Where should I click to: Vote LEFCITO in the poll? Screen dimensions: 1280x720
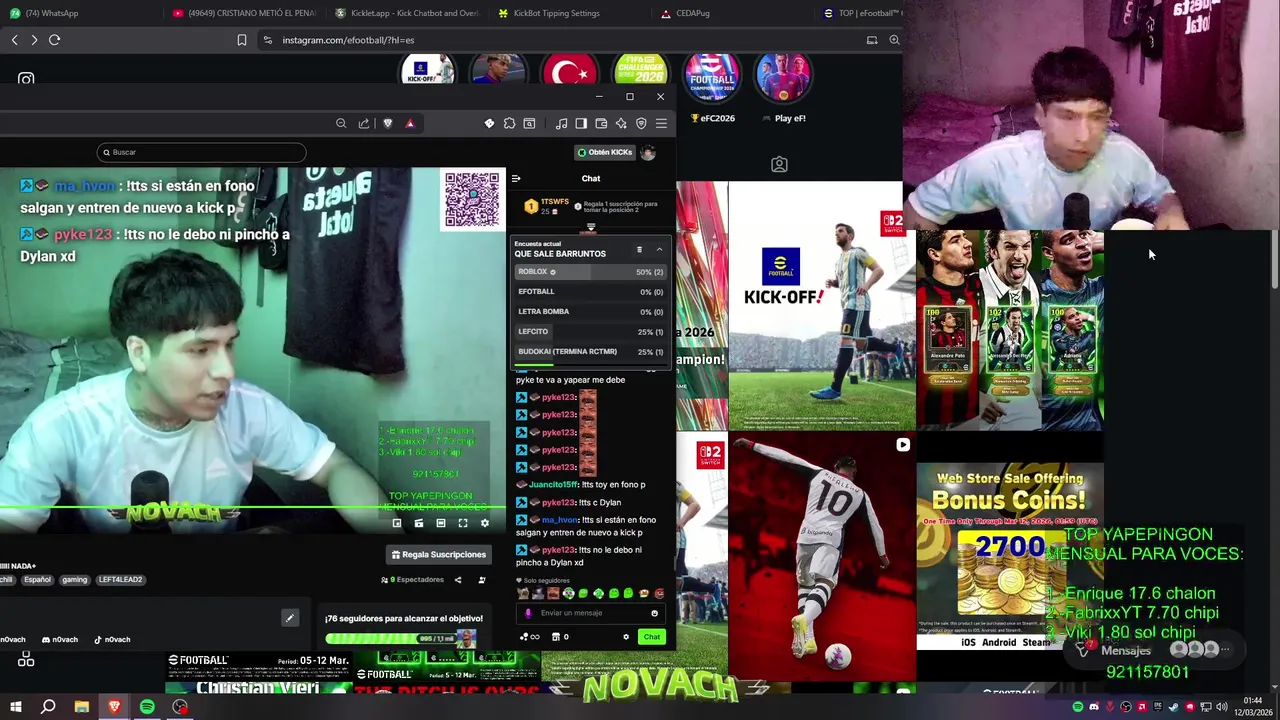click(590, 332)
